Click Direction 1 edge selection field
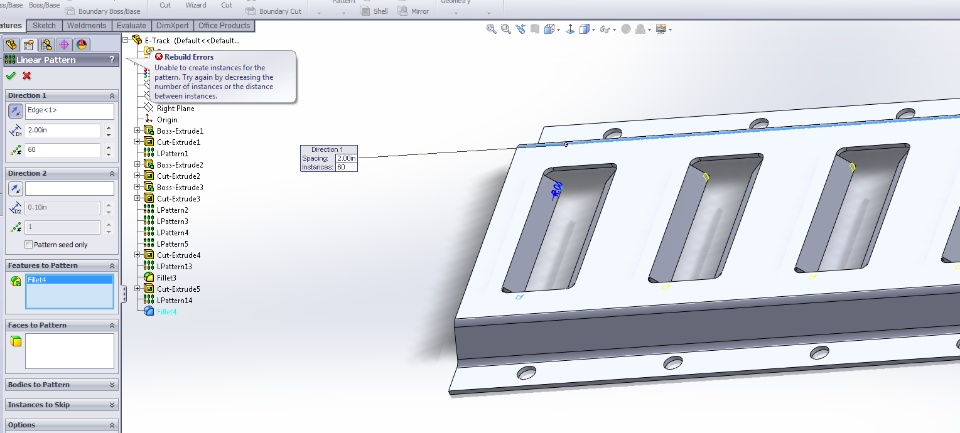 69,111
